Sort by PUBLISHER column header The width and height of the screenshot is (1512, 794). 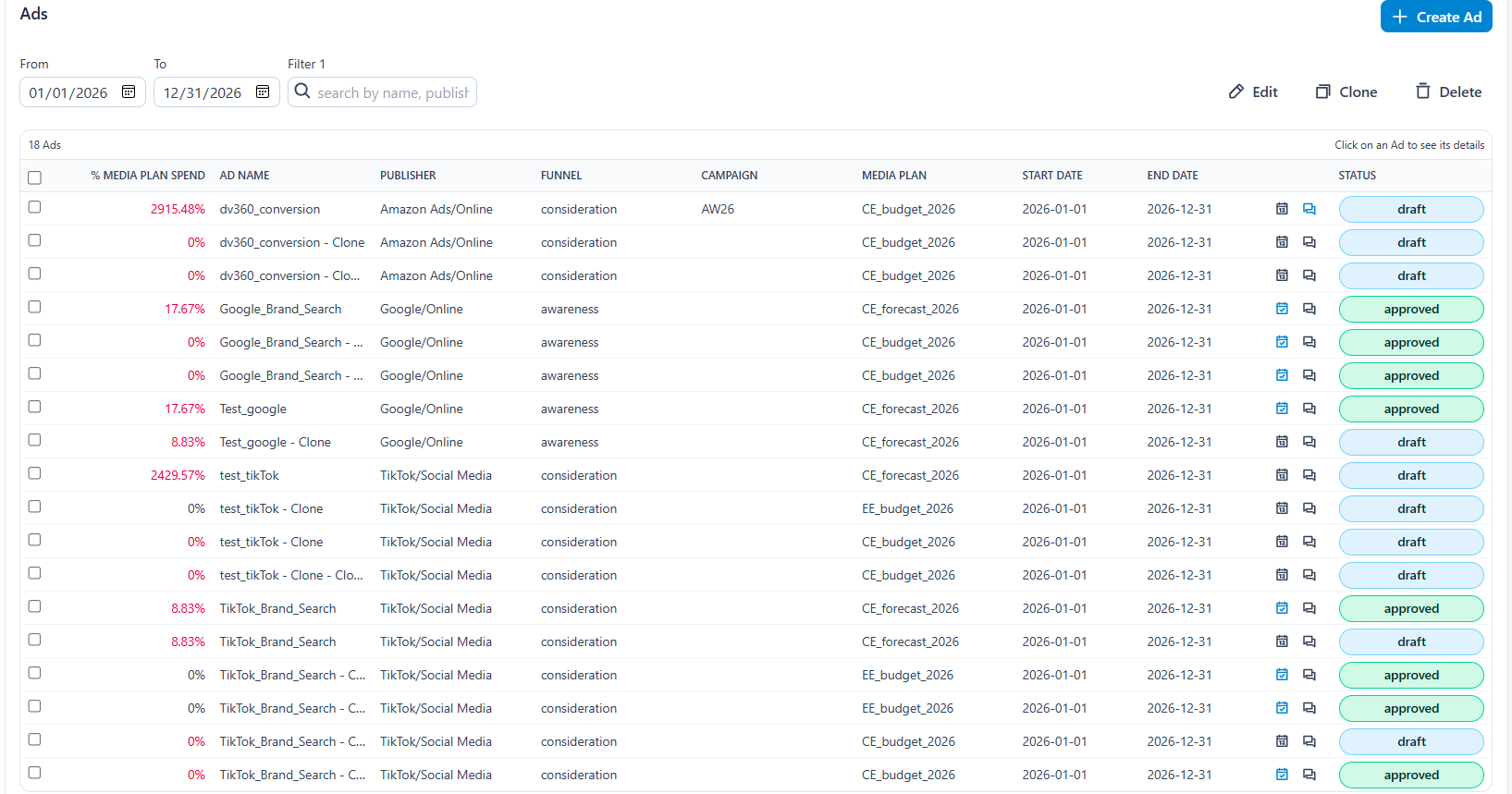pos(408,176)
